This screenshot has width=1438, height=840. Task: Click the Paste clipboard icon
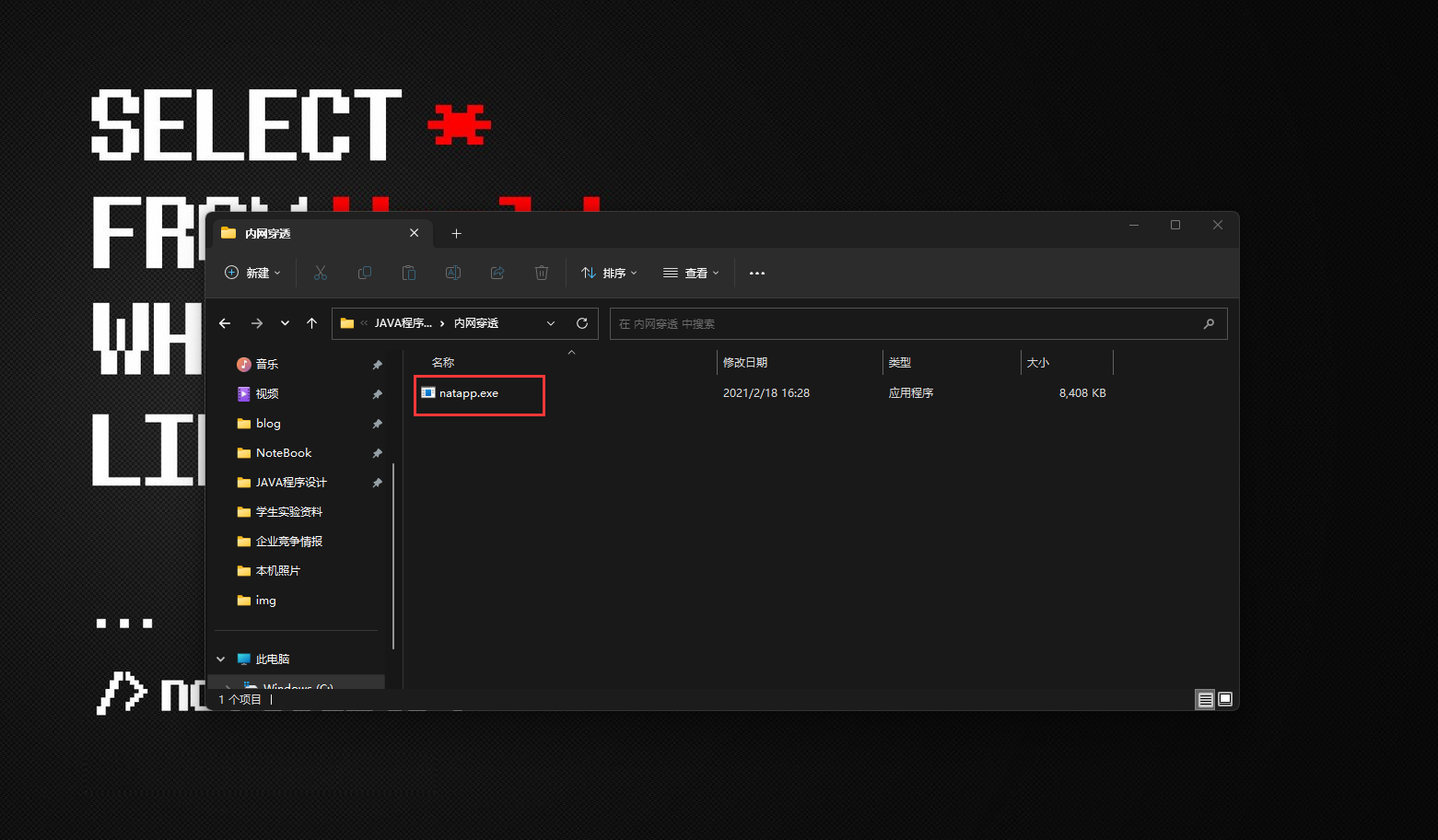click(409, 273)
